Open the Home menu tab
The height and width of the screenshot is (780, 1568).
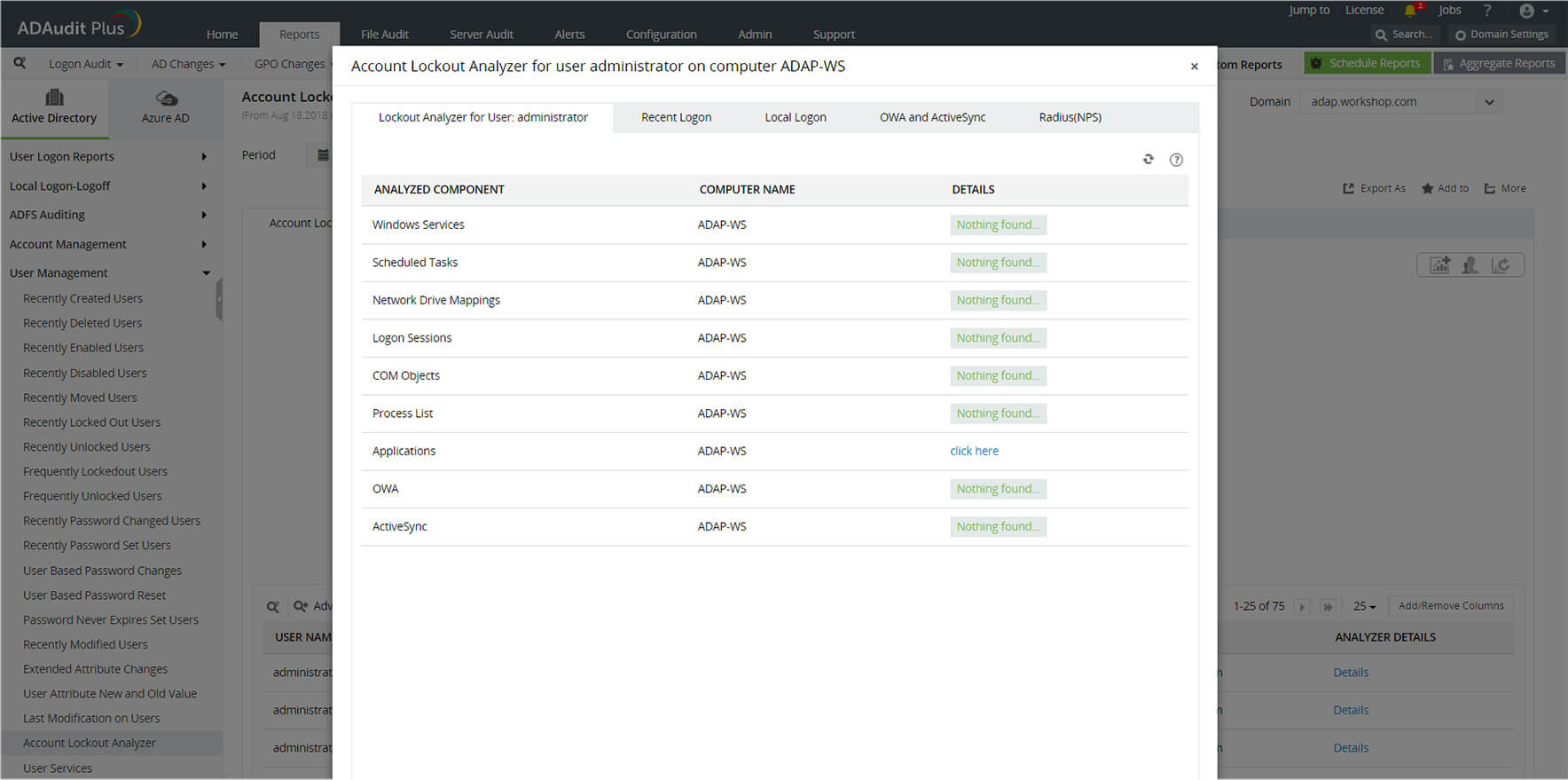click(222, 35)
